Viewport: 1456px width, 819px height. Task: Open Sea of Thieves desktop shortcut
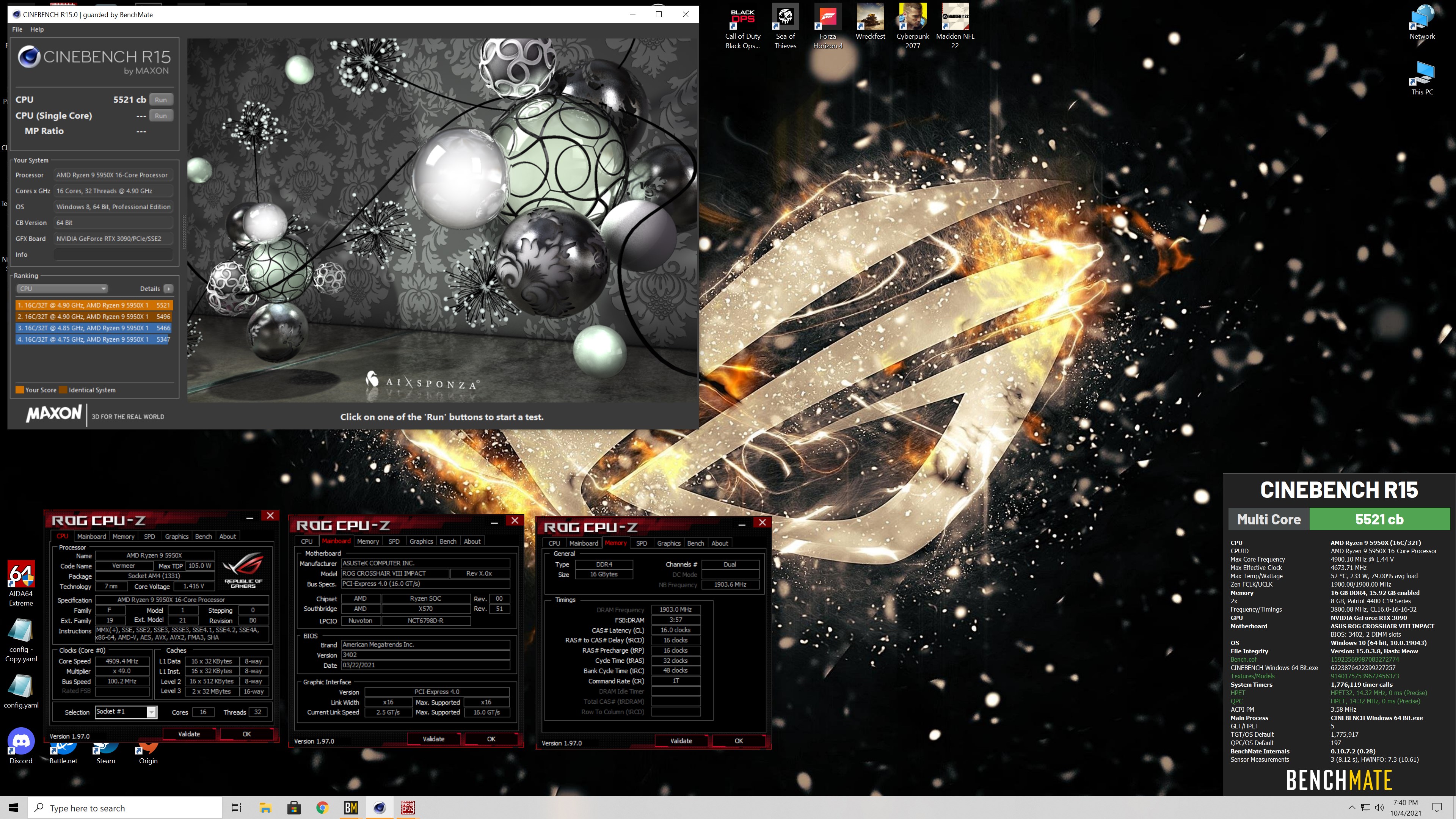point(785,27)
